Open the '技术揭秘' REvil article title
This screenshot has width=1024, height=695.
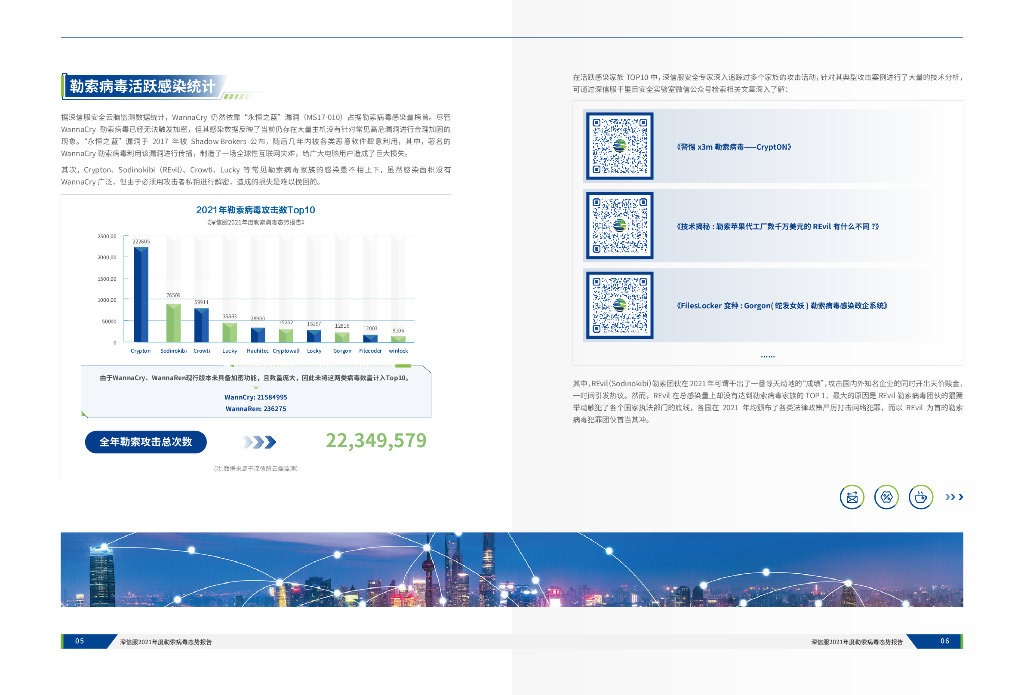(x=778, y=227)
